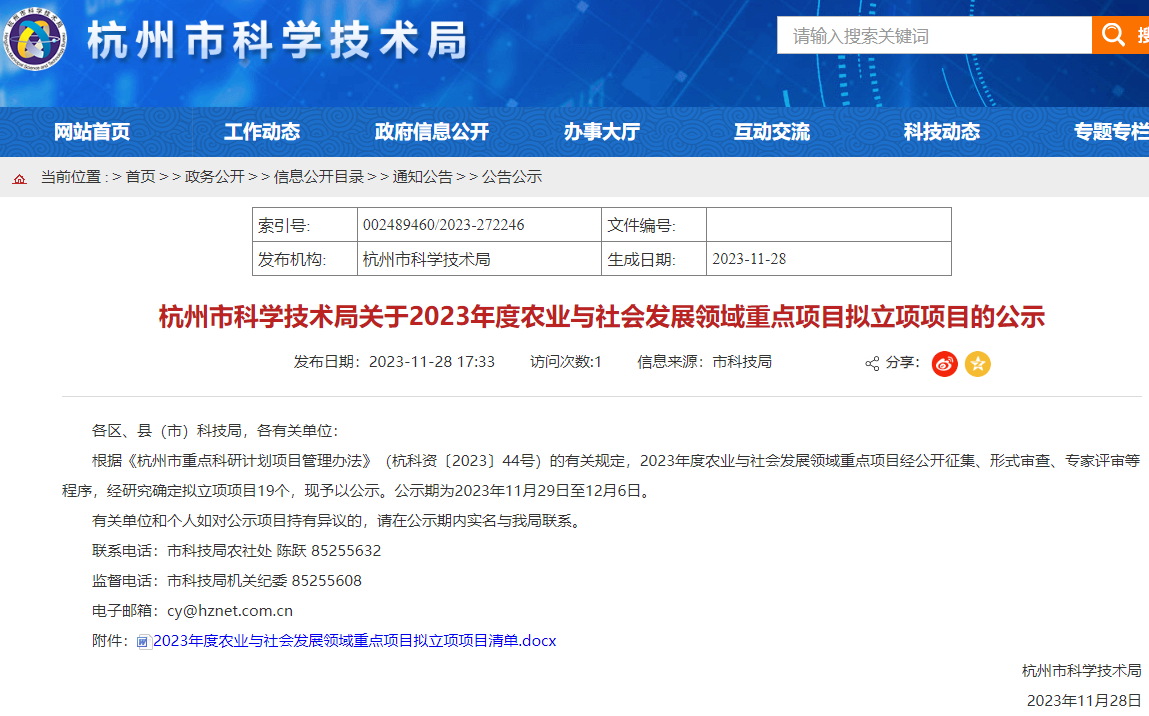
Task: Click the 首页 breadcrumb link
Action: point(140,177)
